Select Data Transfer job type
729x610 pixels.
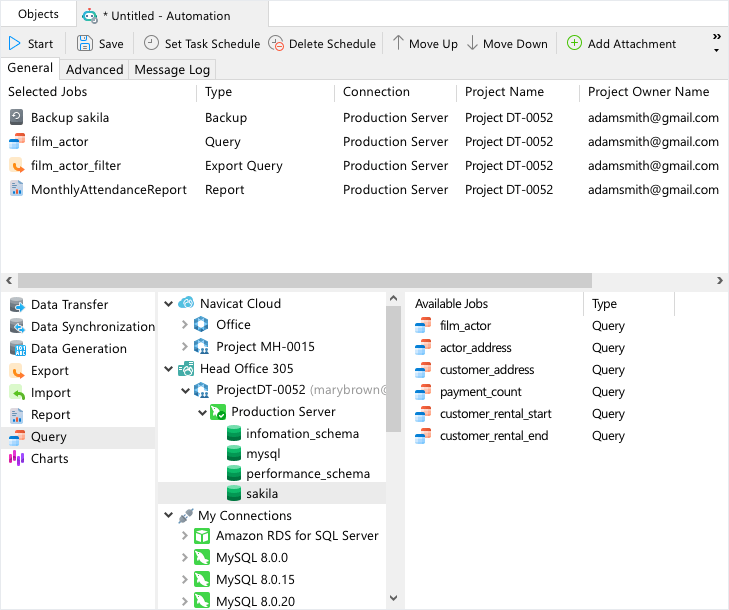[69, 305]
